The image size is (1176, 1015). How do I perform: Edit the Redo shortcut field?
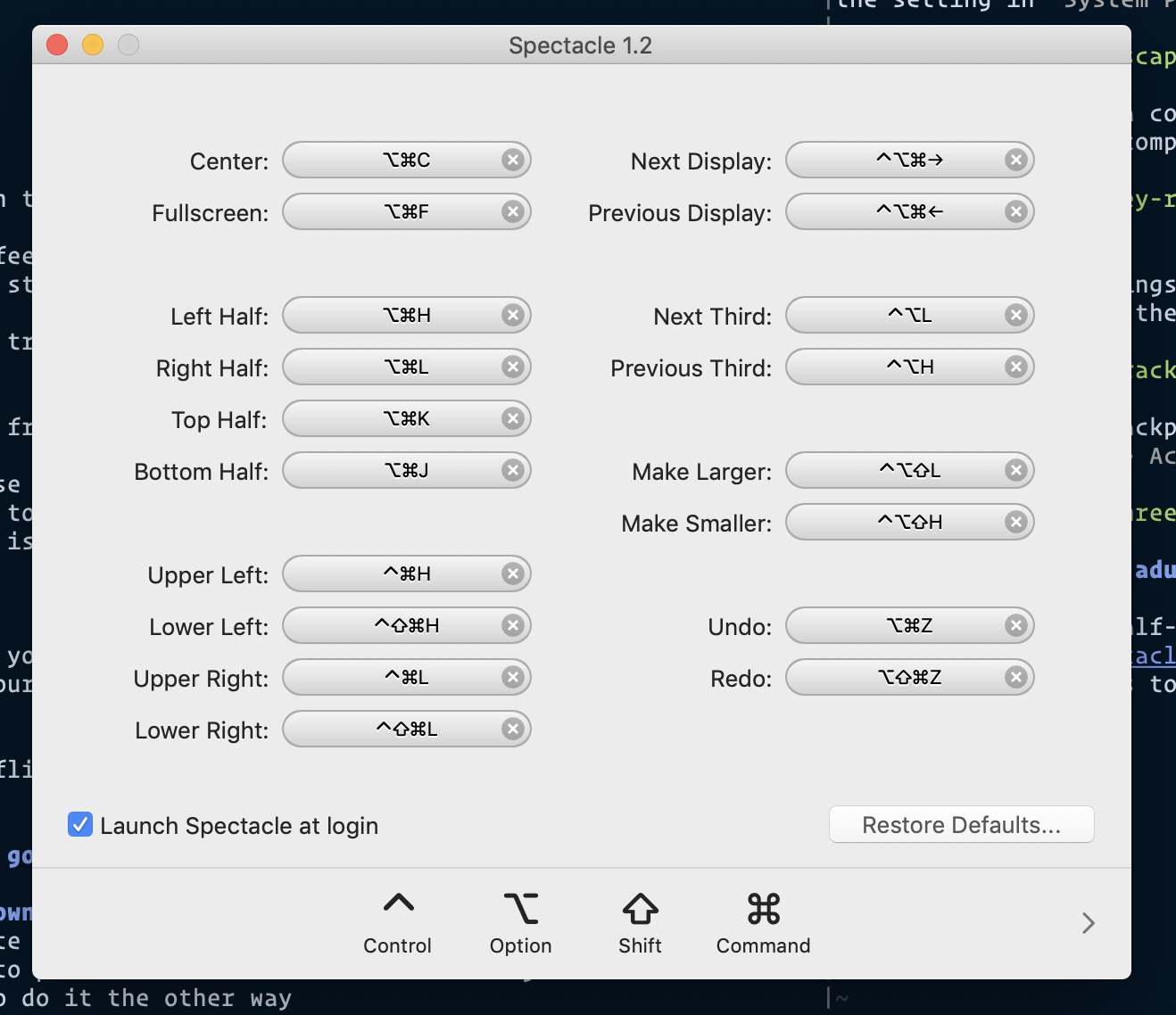point(910,677)
